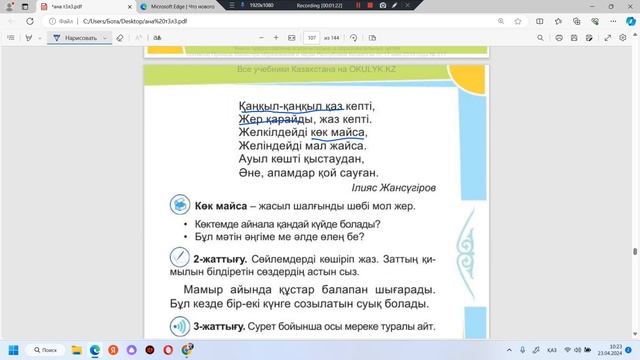Click the bold term Көк майса

point(221,206)
